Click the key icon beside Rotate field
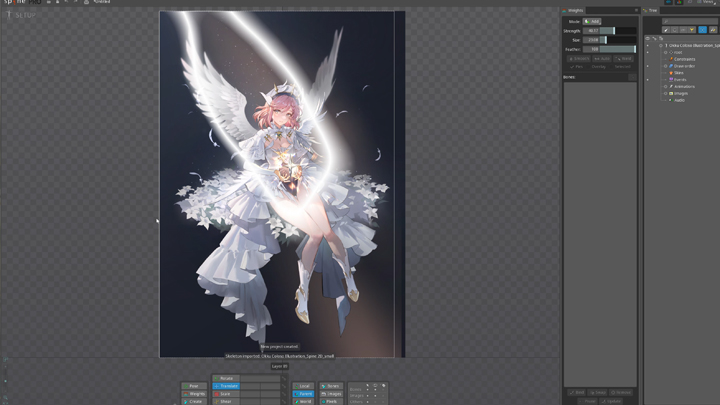The height and width of the screenshot is (405, 720). click(x=284, y=378)
